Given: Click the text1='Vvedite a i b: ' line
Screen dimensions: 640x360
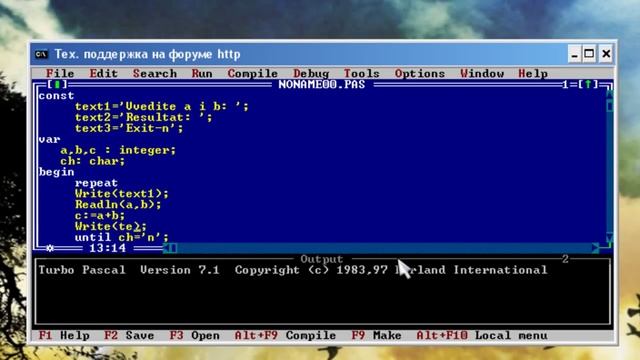Looking at the screenshot, I should pos(162,107).
